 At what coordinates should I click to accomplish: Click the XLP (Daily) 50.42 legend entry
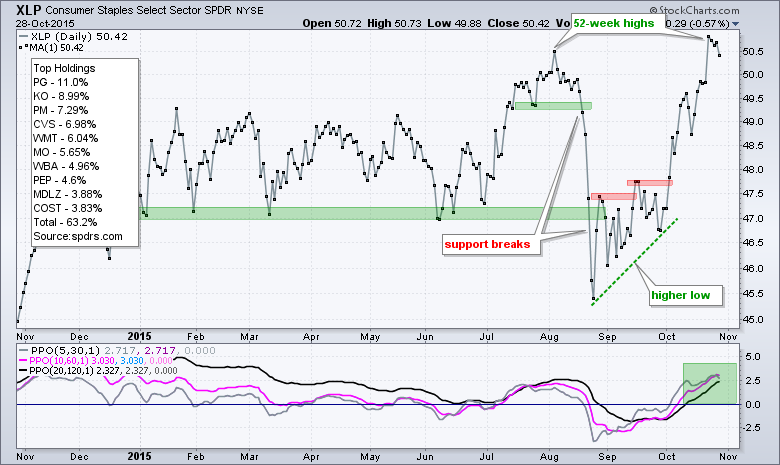point(74,36)
